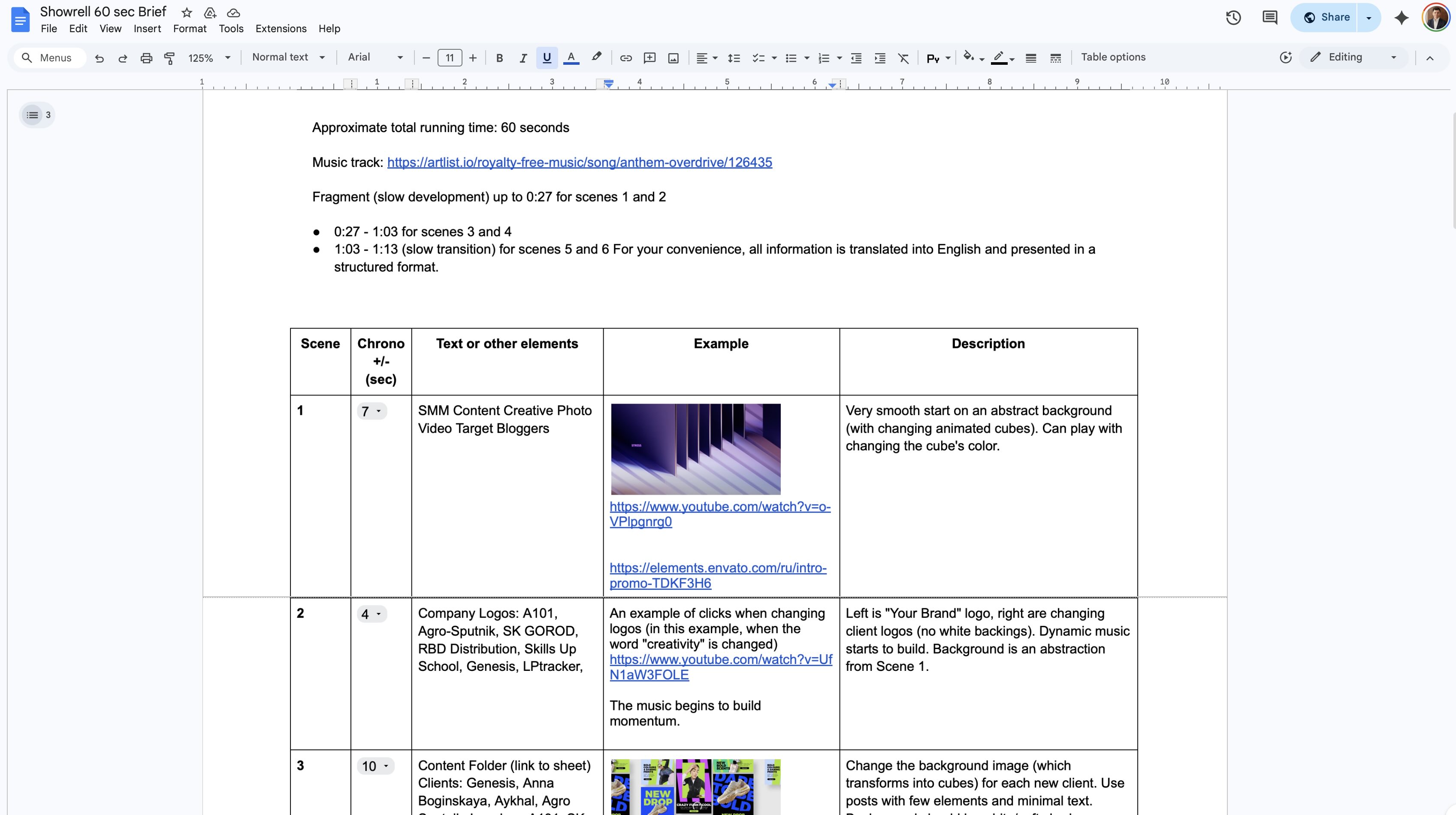The width and height of the screenshot is (1456, 815).
Task: Turn off underline formatting
Action: pos(547,57)
